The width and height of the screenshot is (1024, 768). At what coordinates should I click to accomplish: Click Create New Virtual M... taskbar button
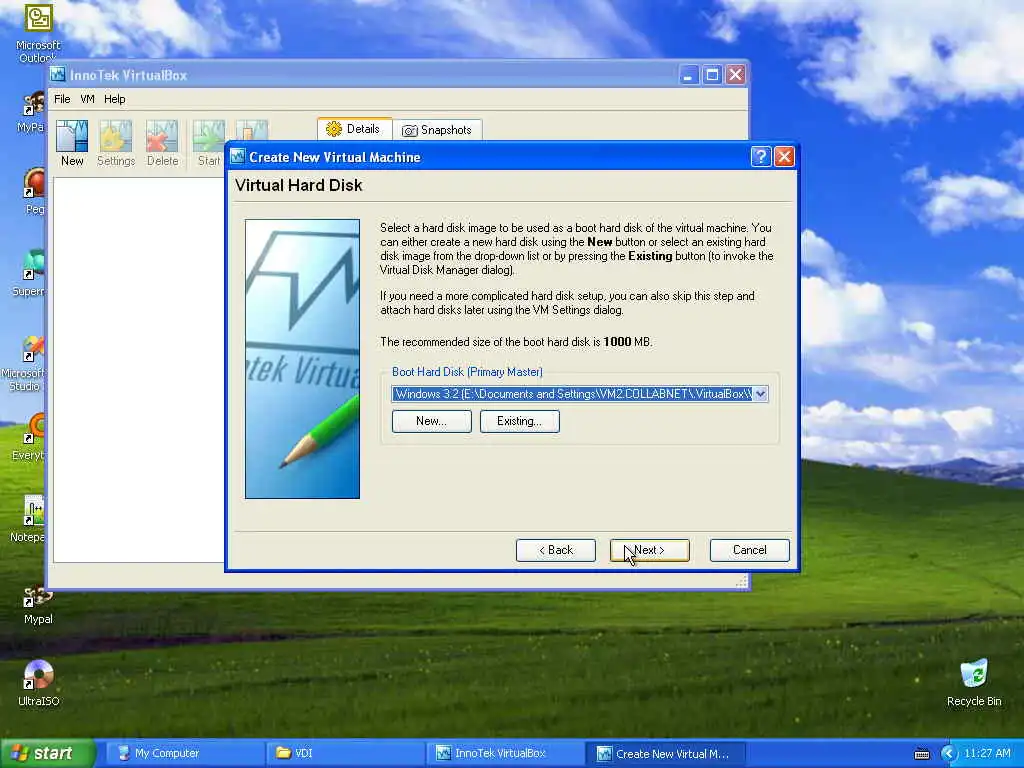pos(665,754)
